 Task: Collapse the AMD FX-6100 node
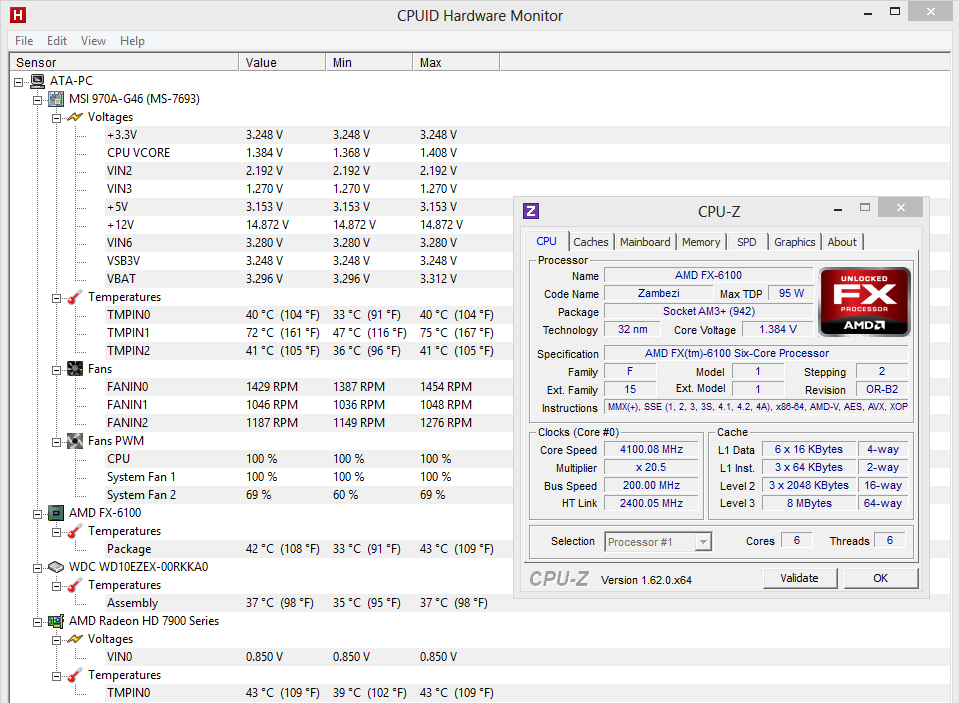tap(37, 514)
